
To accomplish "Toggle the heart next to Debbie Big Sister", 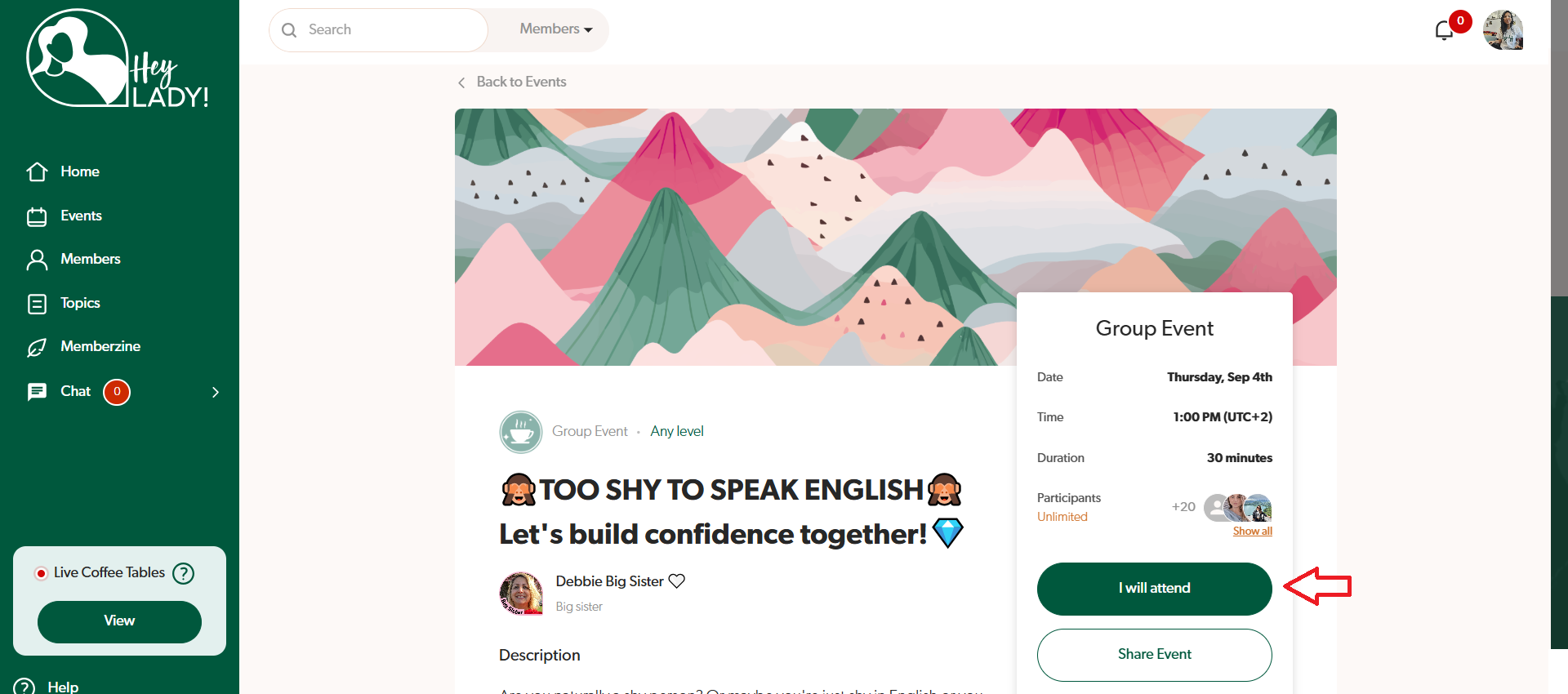I will [677, 581].
